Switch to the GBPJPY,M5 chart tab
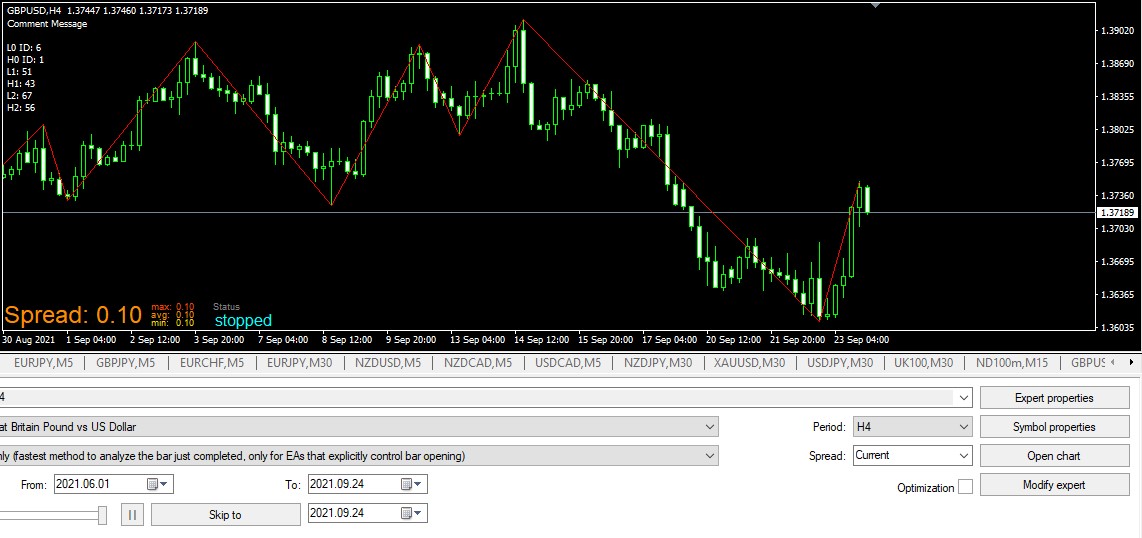The height and width of the screenshot is (538, 1142). tap(125, 362)
